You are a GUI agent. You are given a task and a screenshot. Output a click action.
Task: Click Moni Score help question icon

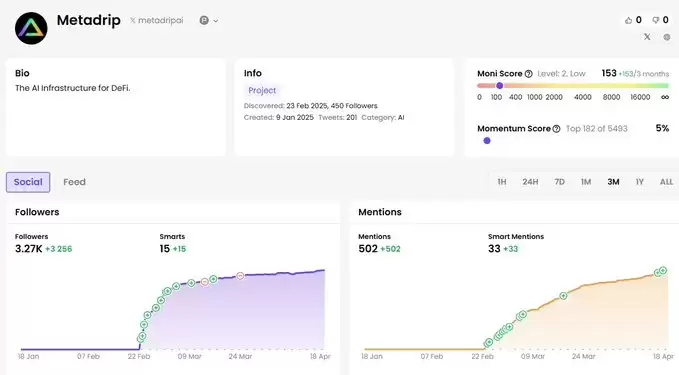pos(528,74)
